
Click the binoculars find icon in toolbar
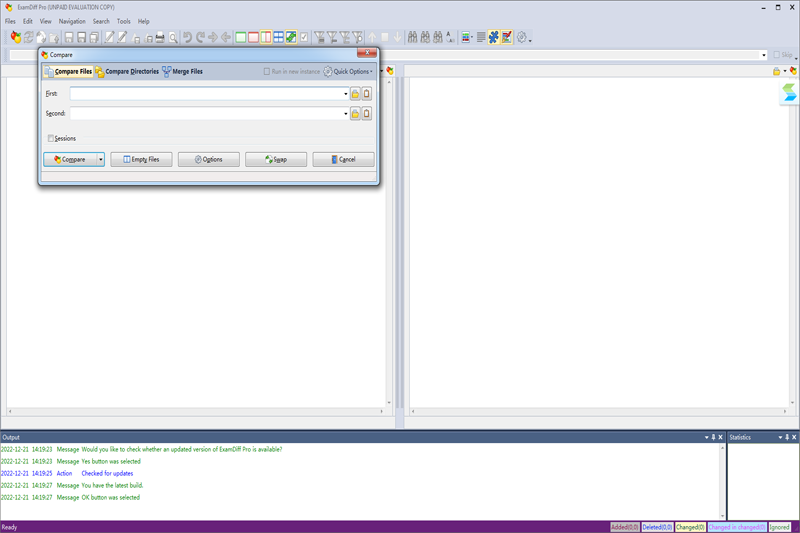point(412,38)
